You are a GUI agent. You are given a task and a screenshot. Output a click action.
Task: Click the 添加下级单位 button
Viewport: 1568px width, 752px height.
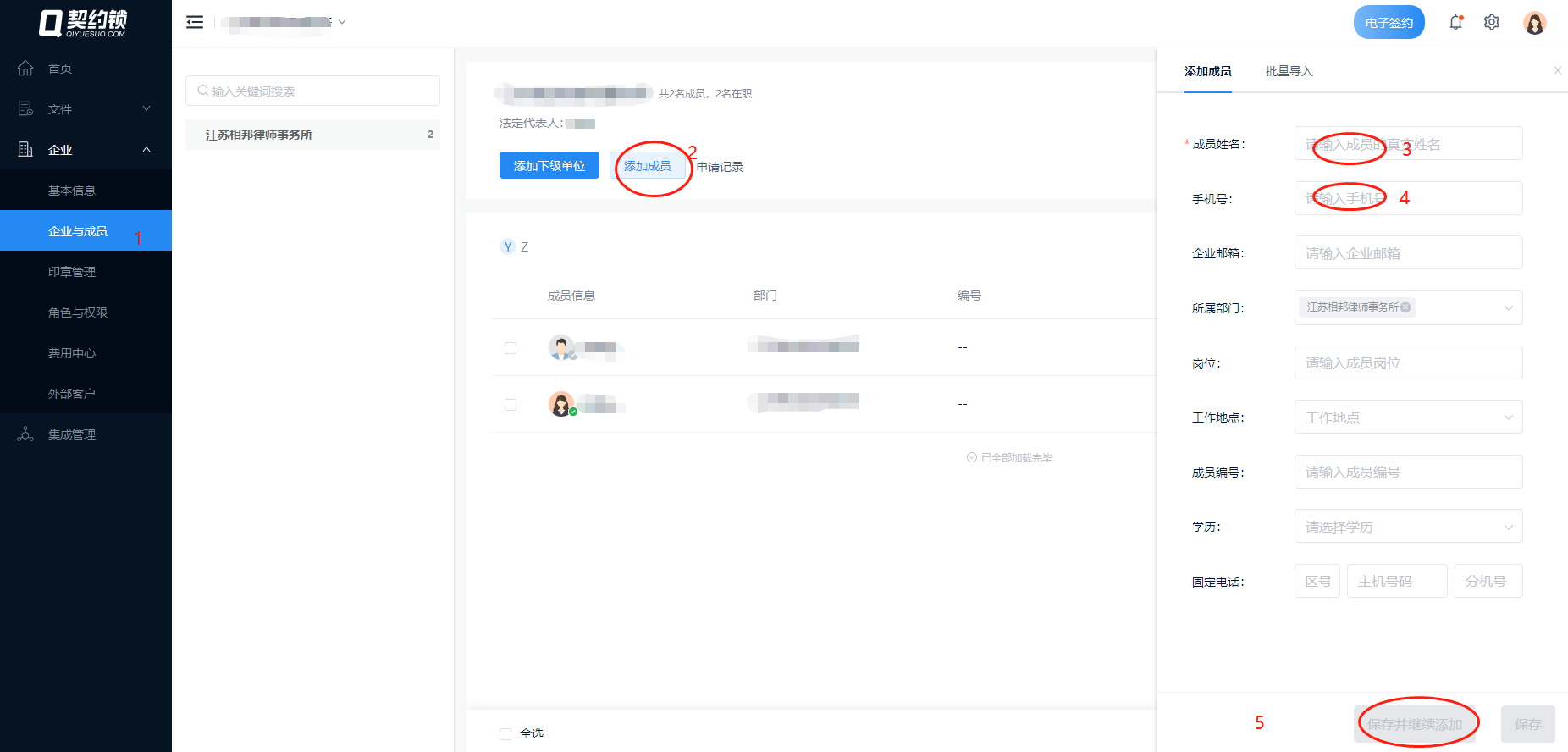coord(549,166)
